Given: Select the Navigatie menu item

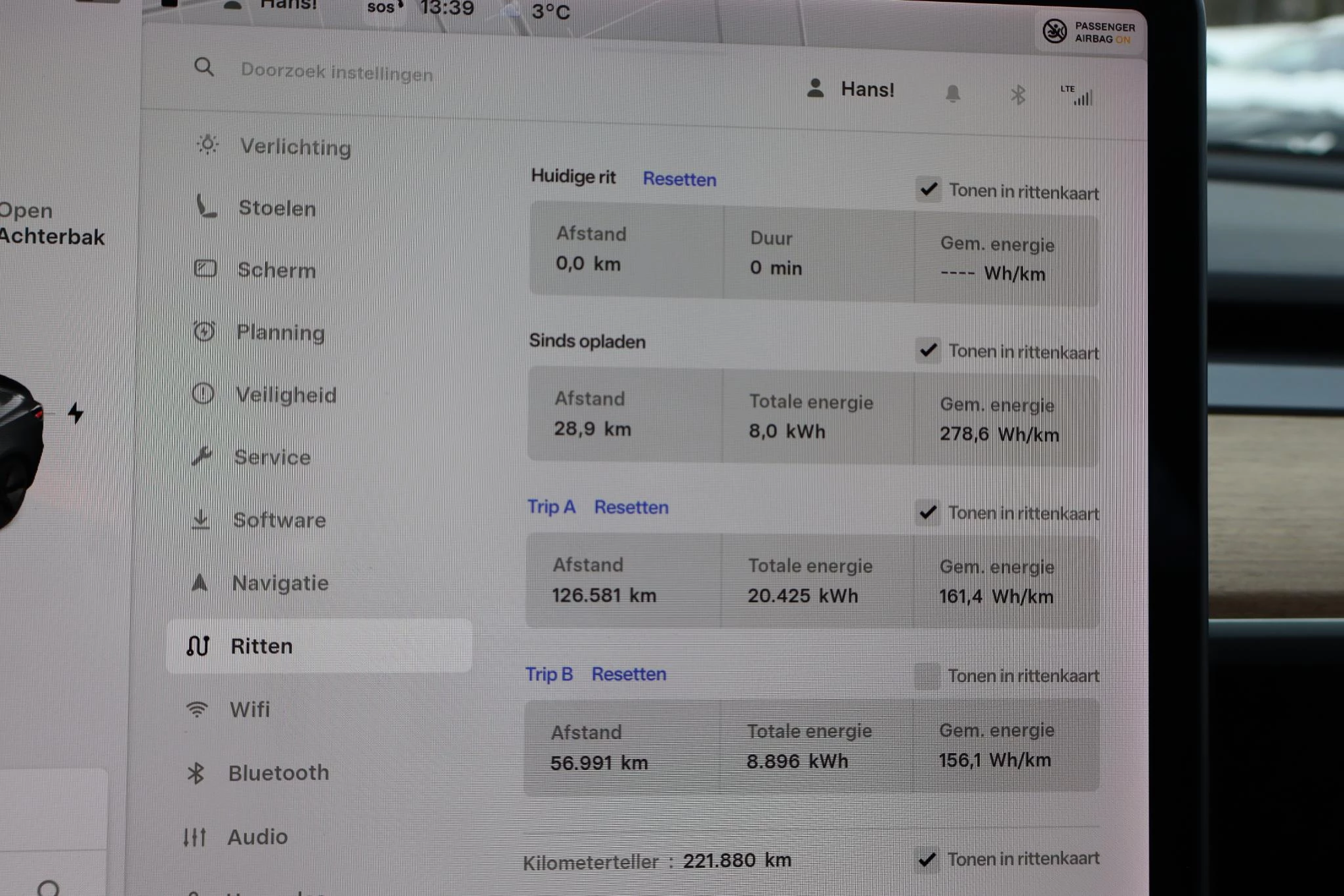Looking at the screenshot, I should [x=280, y=583].
